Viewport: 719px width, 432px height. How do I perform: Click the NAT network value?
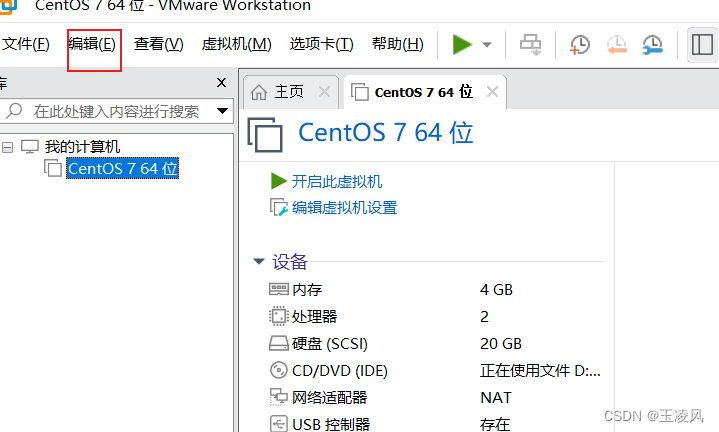[x=496, y=397]
